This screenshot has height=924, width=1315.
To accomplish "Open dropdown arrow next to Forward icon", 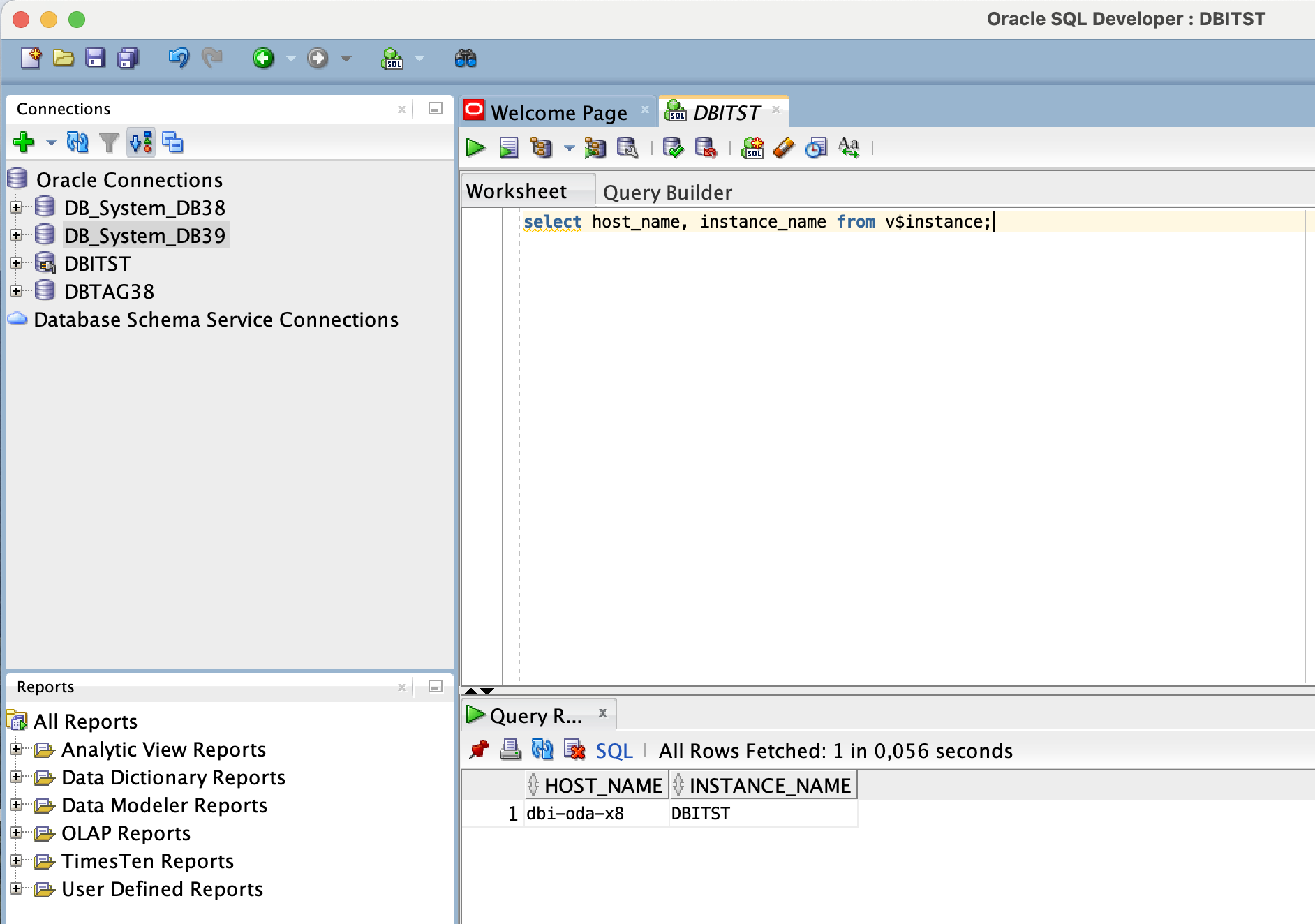I will point(346,59).
